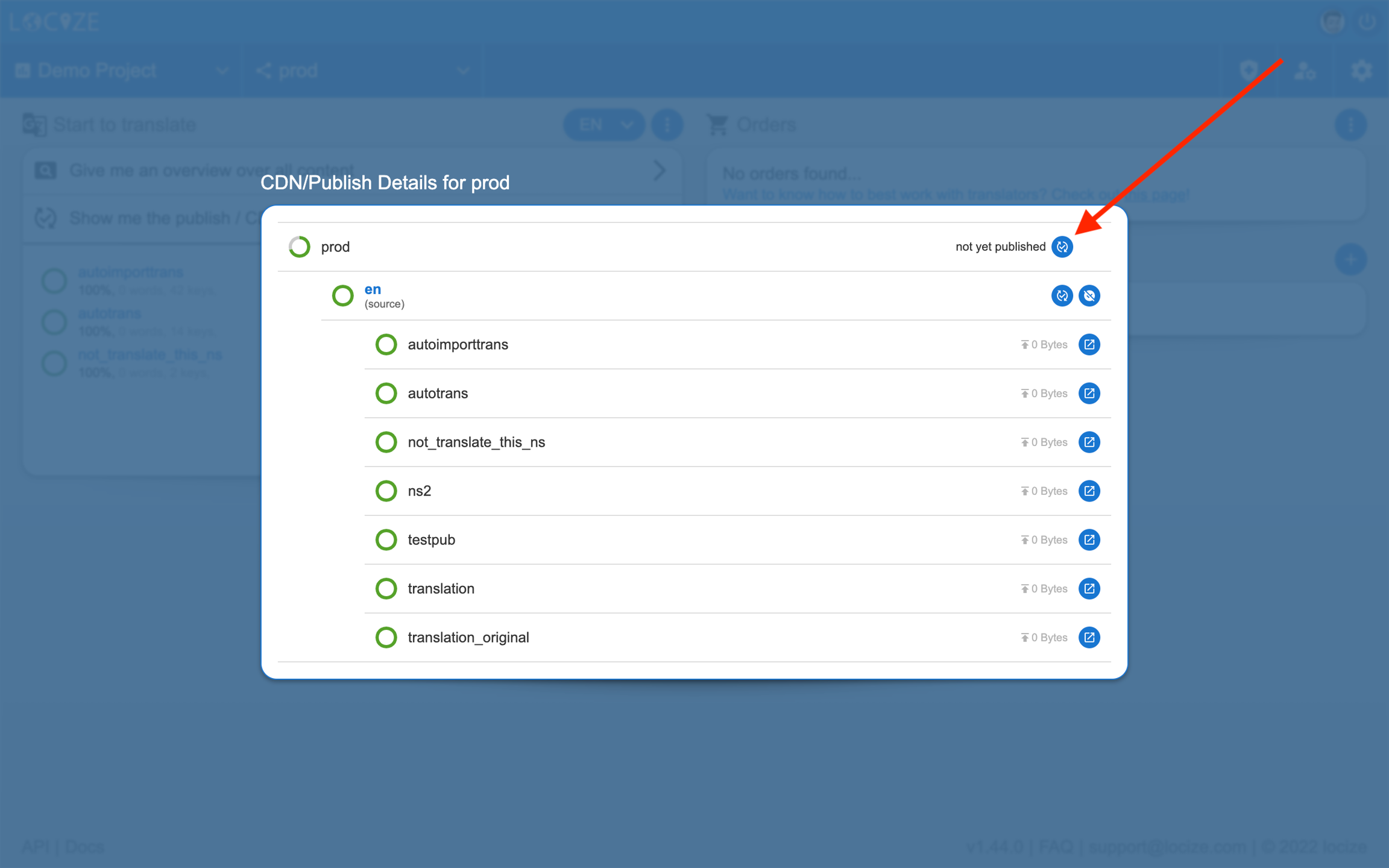Open the testpub namespace external link
This screenshot has height=868, width=1389.
(1089, 539)
